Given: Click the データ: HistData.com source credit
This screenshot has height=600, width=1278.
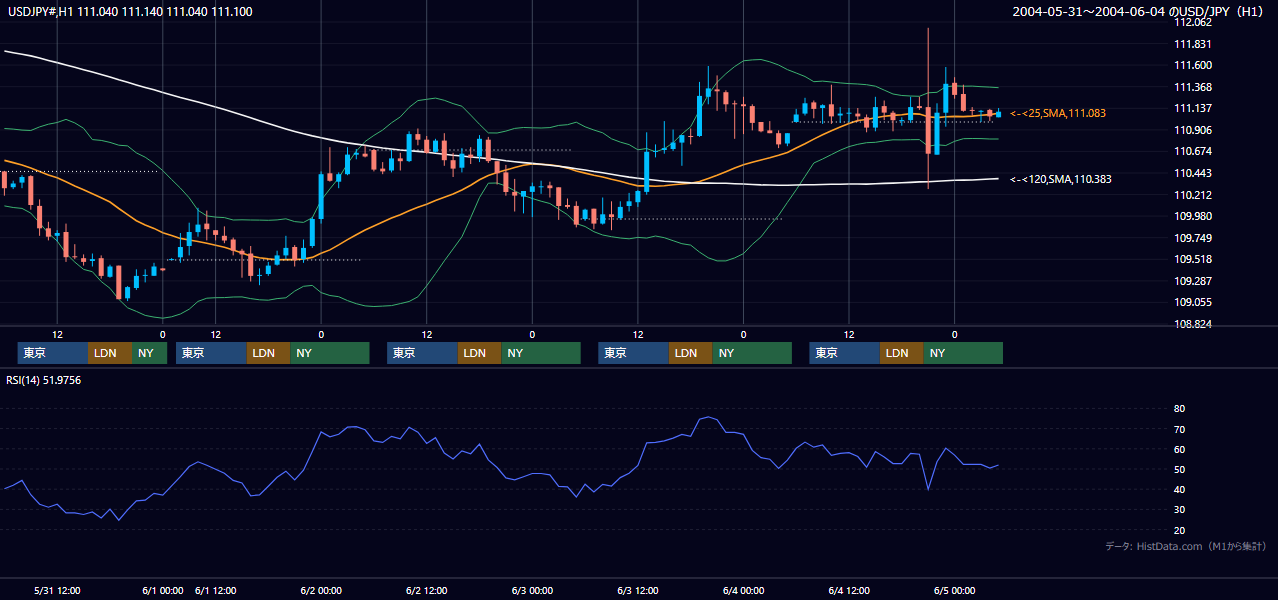Looking at the screenshot, I should tap(1186, 547).
